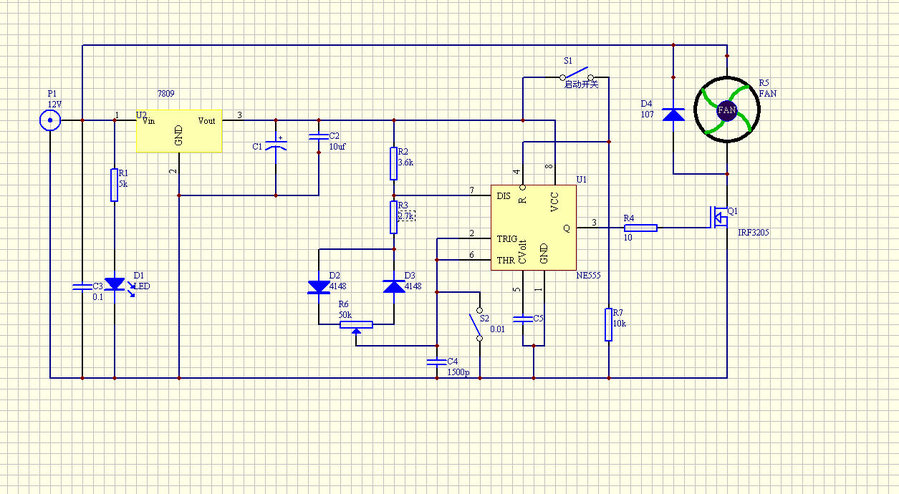Select the 'TRIG' pin label

point(507,238)
